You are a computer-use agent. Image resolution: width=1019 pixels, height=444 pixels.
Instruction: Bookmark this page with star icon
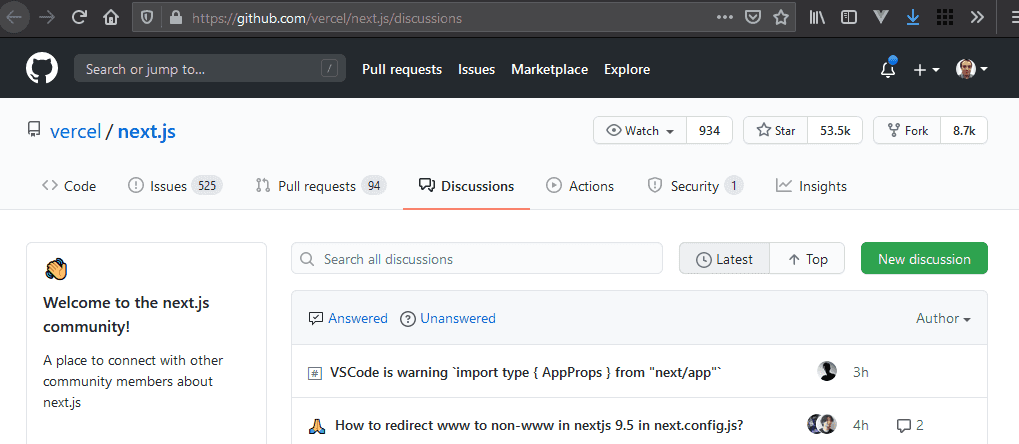pos(781,17)
